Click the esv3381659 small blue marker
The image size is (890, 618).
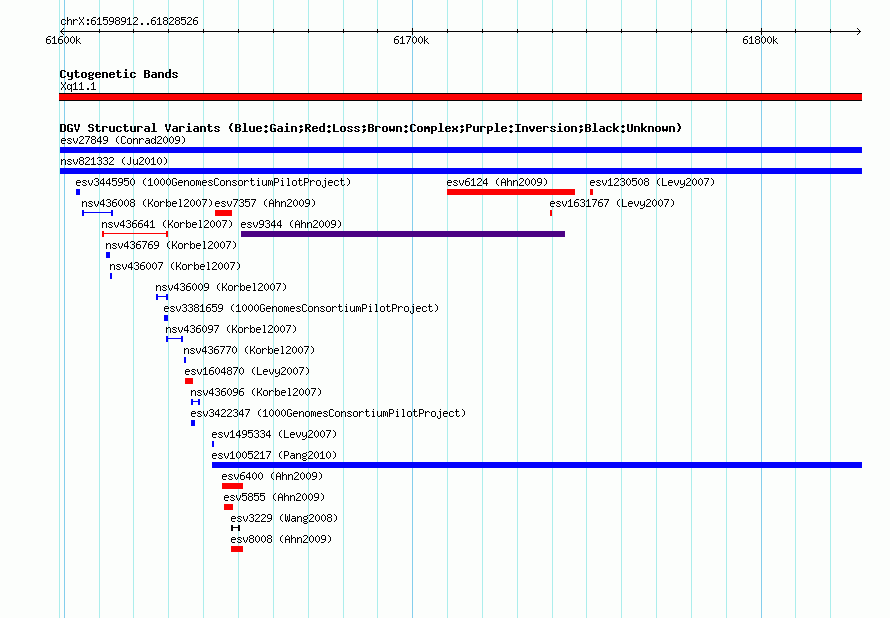coord(166,318)
